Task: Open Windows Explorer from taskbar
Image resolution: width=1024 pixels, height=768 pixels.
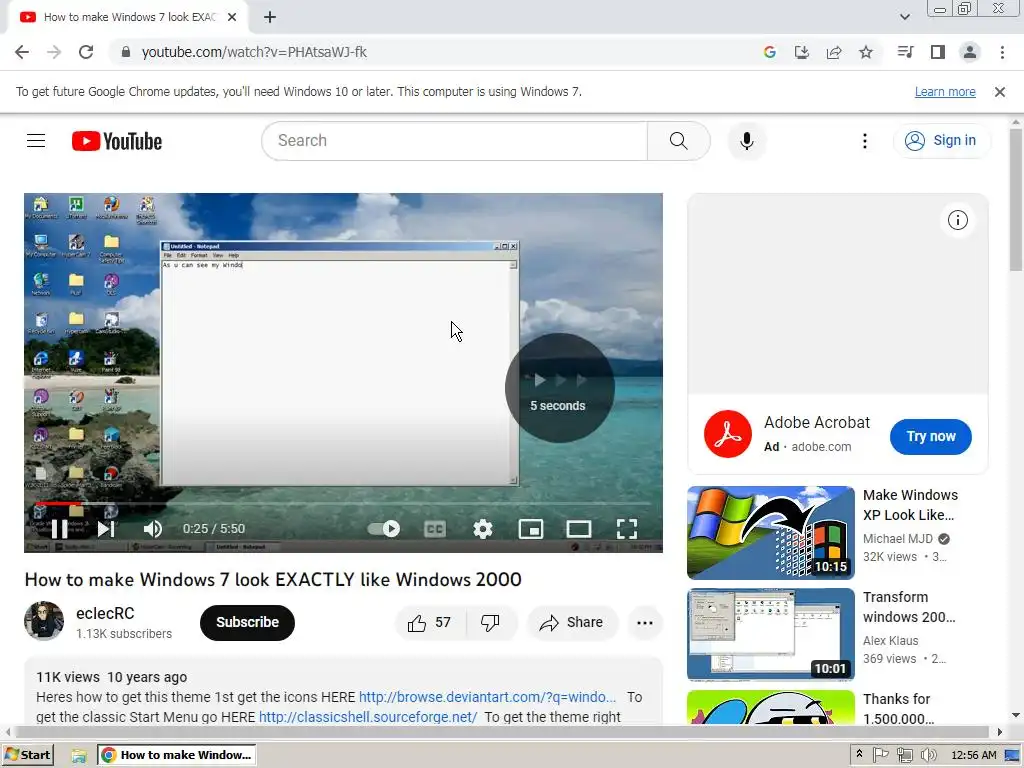Action: pyautogui.click(x=79, y=756)
